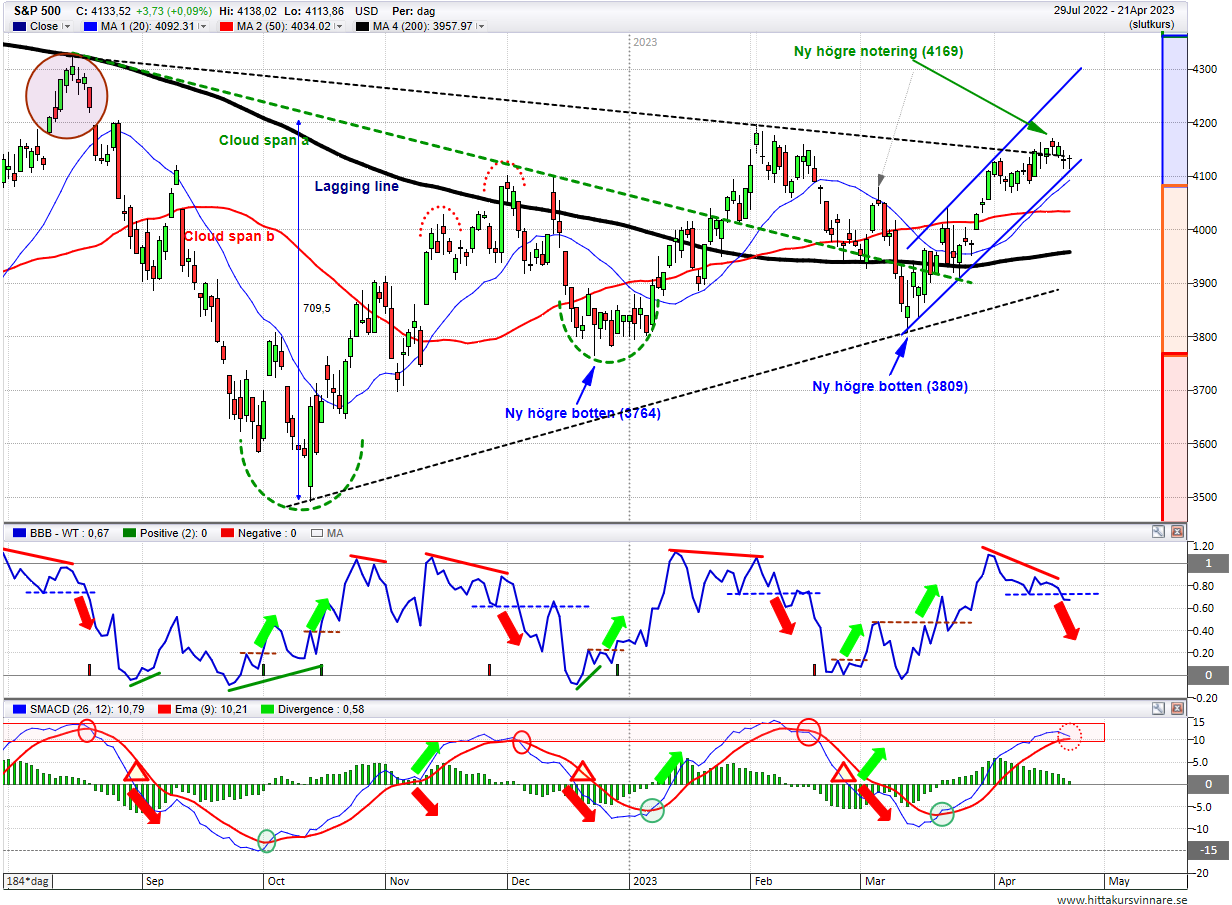This screenshot has height=905, width=1232.
Task: Close the BBB-WT indicator panel
Action: (x=1176, y=532)
